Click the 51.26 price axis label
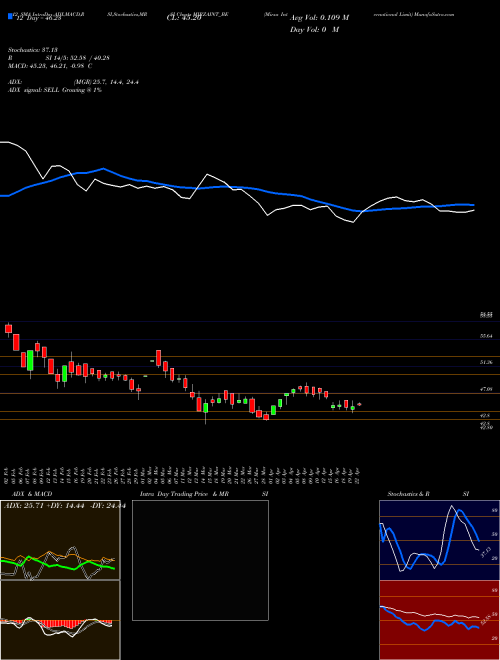This screenshot has height=660, width=500. [486, 362]
